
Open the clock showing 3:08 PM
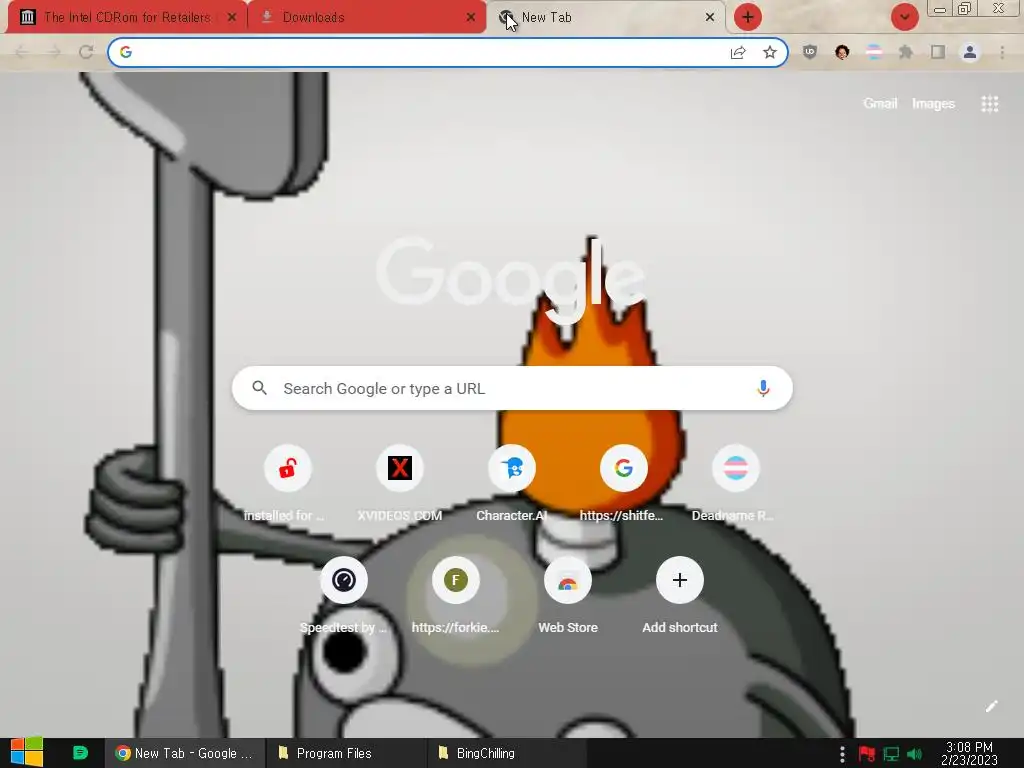[969, 753]
